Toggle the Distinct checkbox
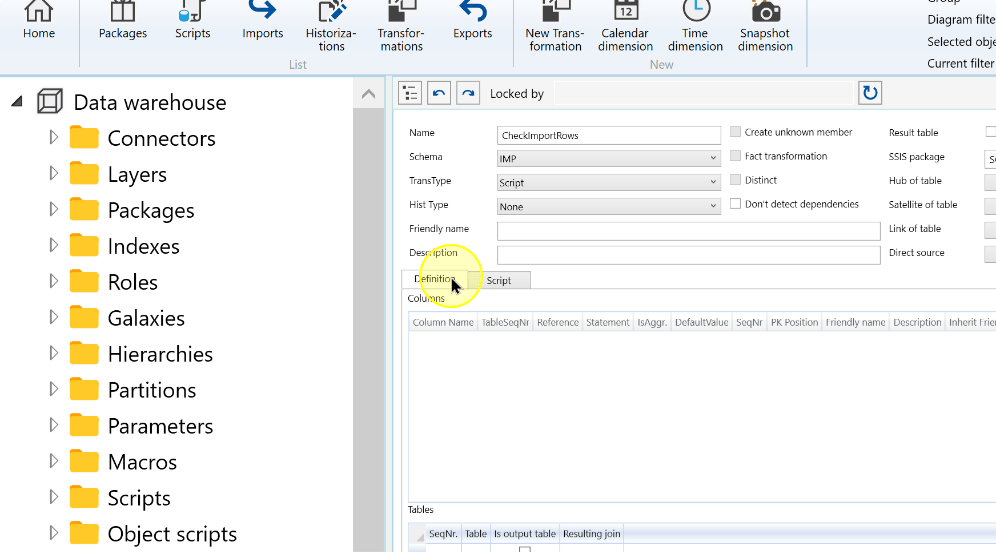This screenshot has width=996, height=552. (736, 180)
